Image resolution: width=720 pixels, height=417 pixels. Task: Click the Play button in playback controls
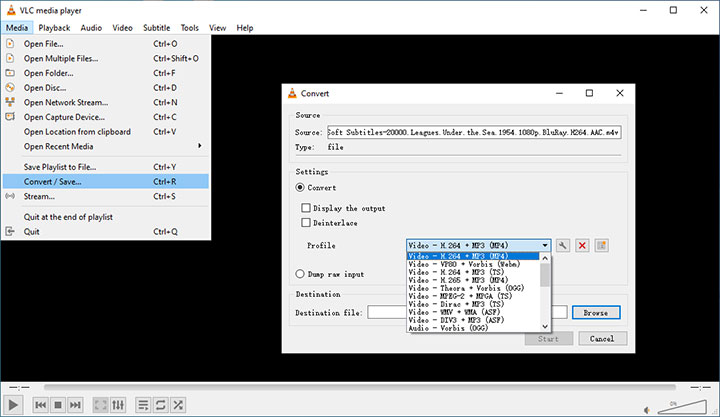coord(13,405)
